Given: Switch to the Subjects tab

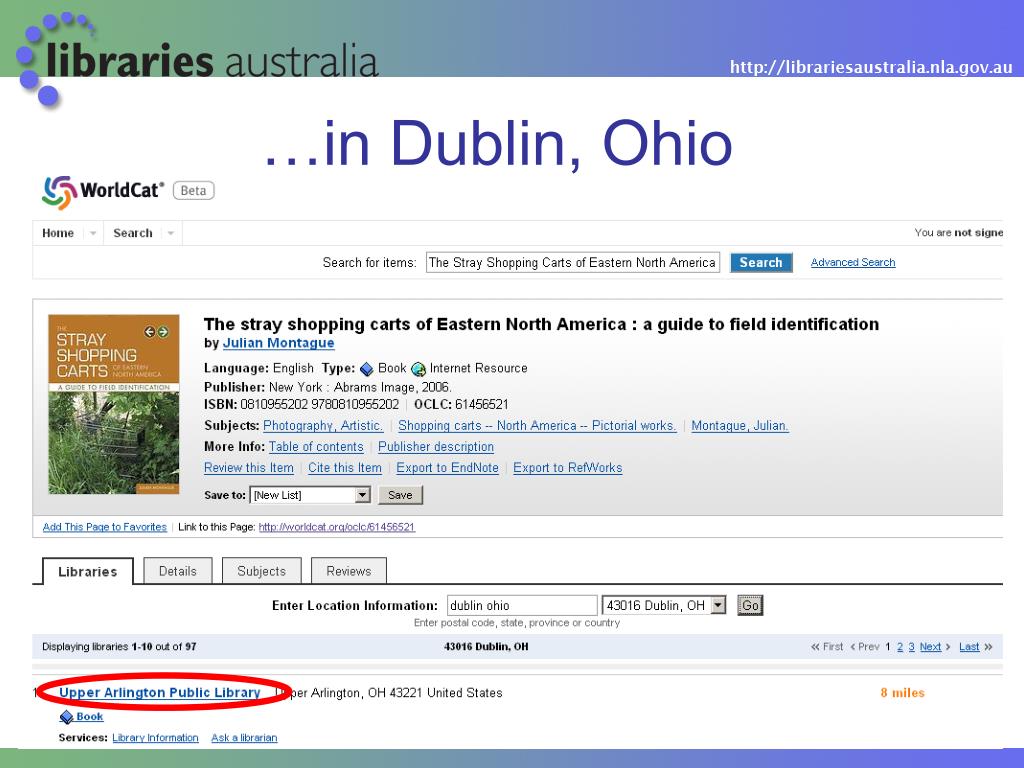Looking at the screenshot, I should point(261,571).
